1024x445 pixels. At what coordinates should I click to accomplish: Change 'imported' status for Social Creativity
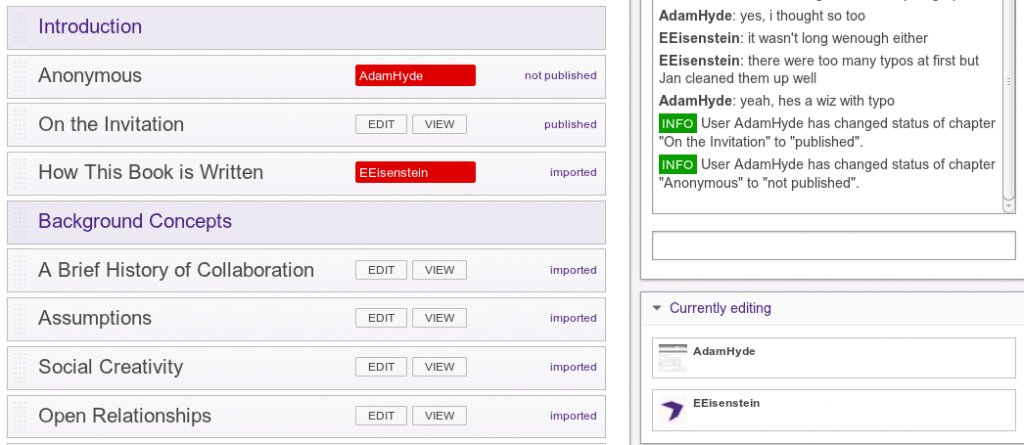tap(573, 367)
